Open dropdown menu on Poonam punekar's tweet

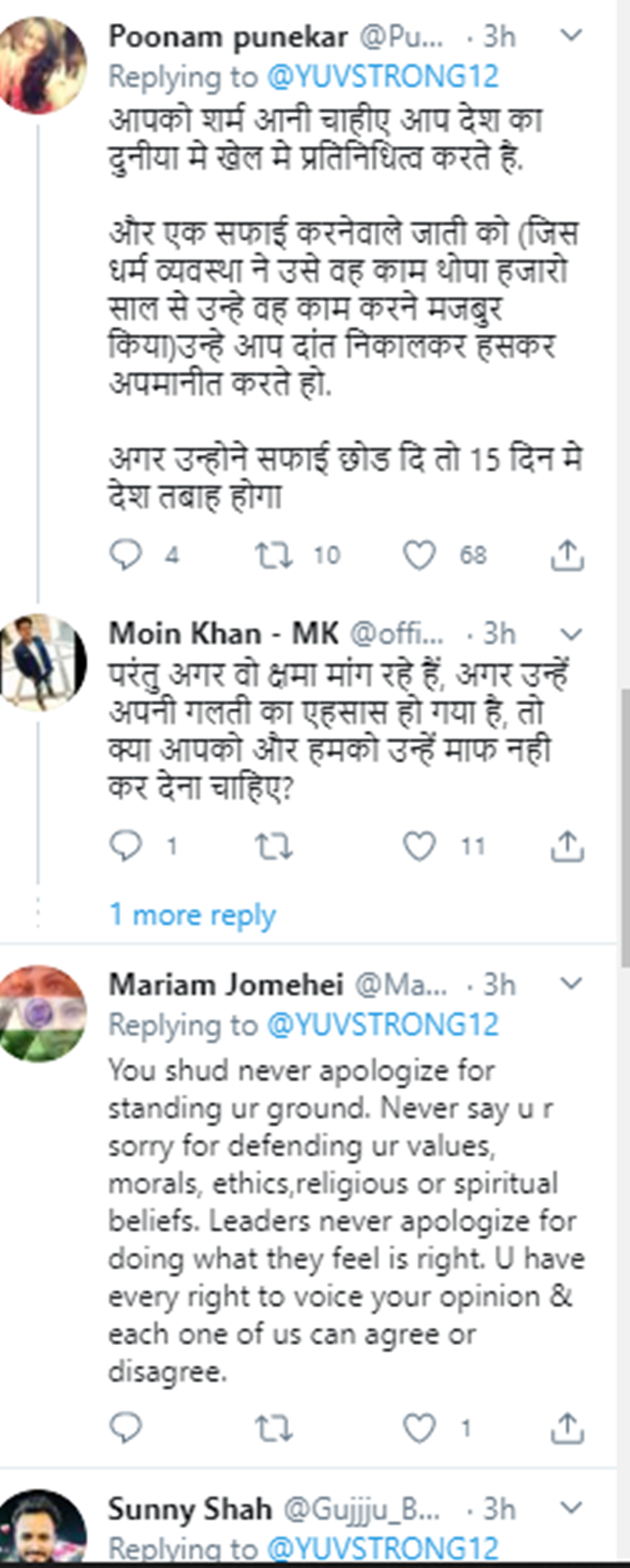pyautogui.click(x=571, y=36)
